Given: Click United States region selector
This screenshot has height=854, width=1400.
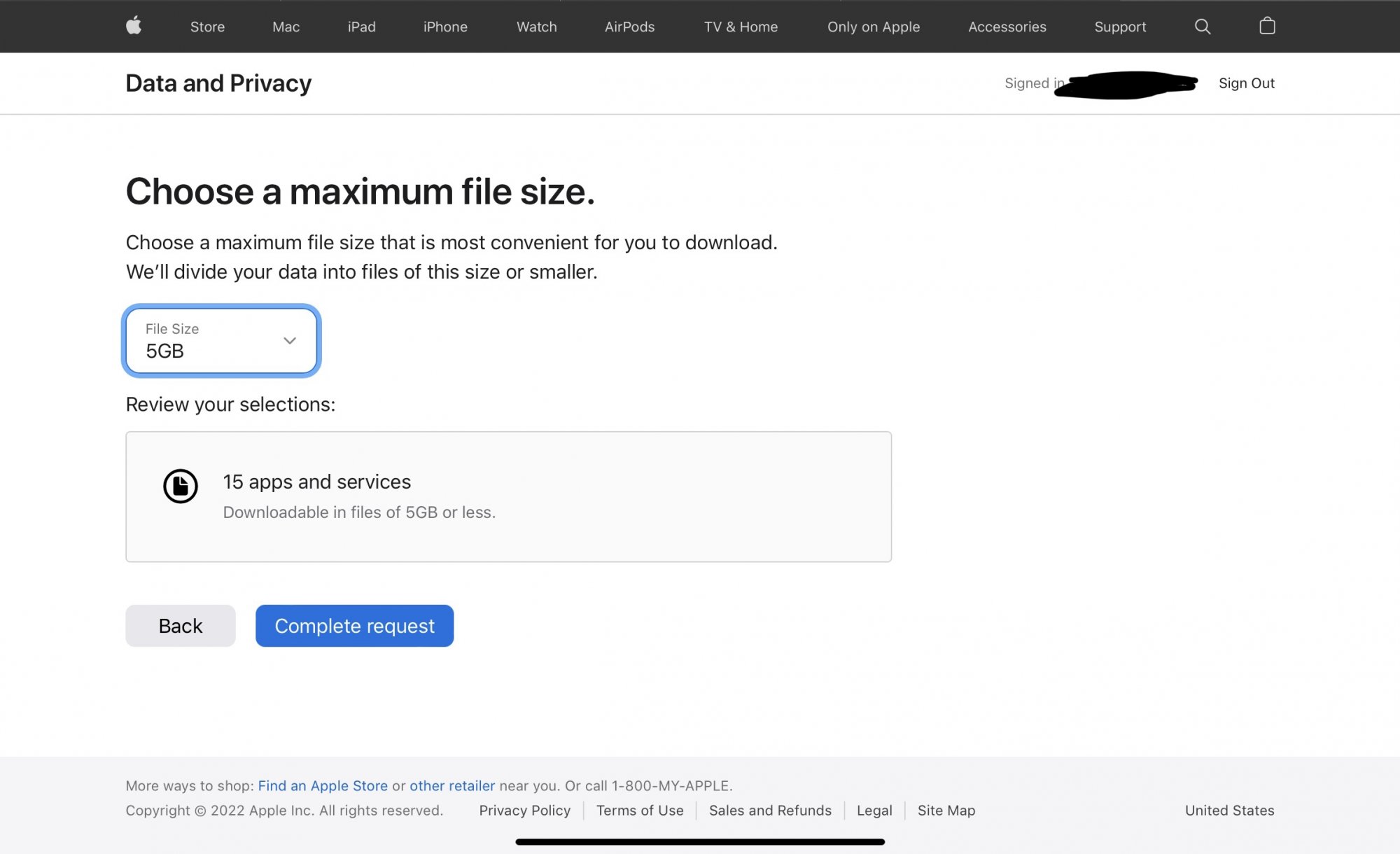Looking at the screenshot, I should pos(1229,810).
